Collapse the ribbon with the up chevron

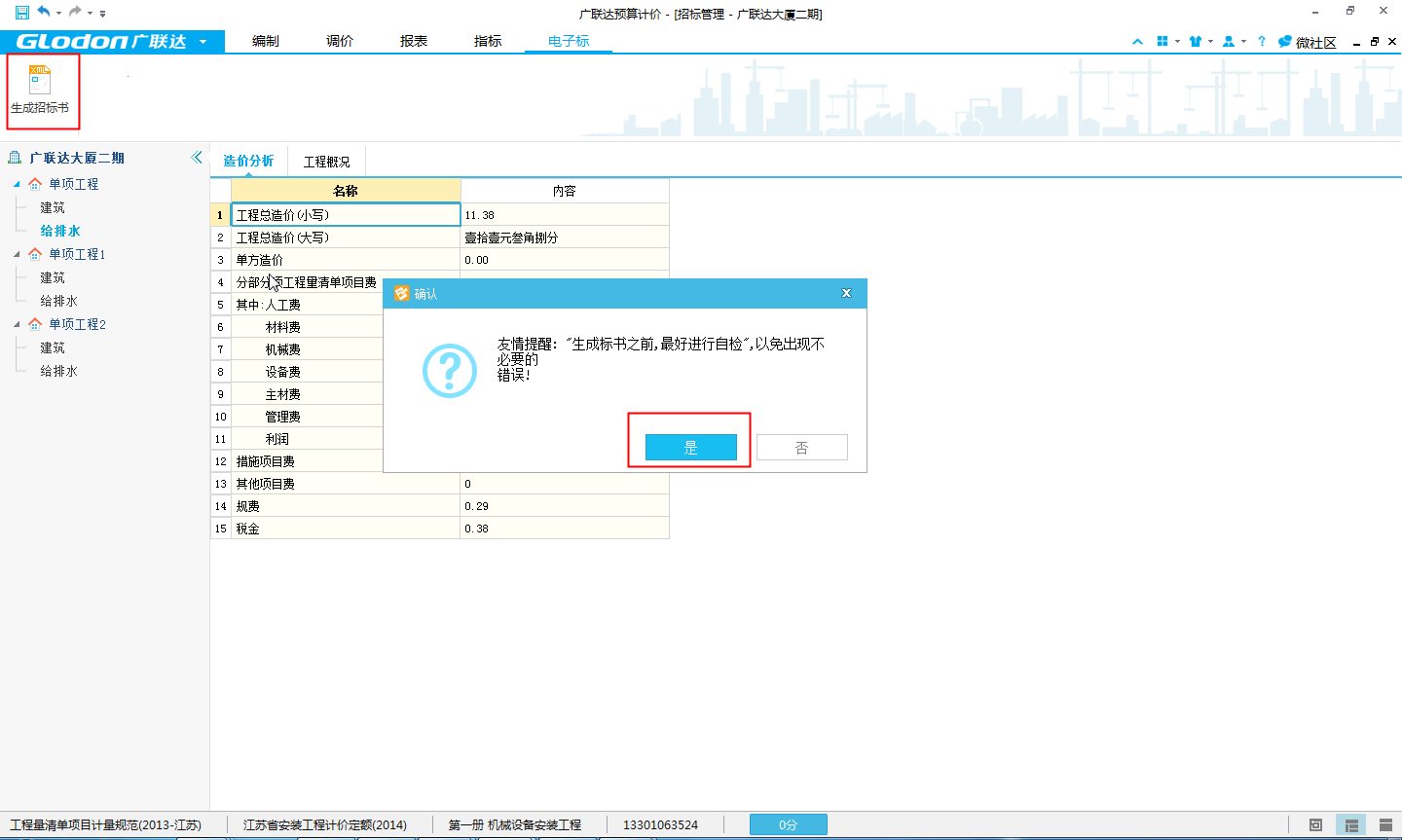click(1137, 42)
